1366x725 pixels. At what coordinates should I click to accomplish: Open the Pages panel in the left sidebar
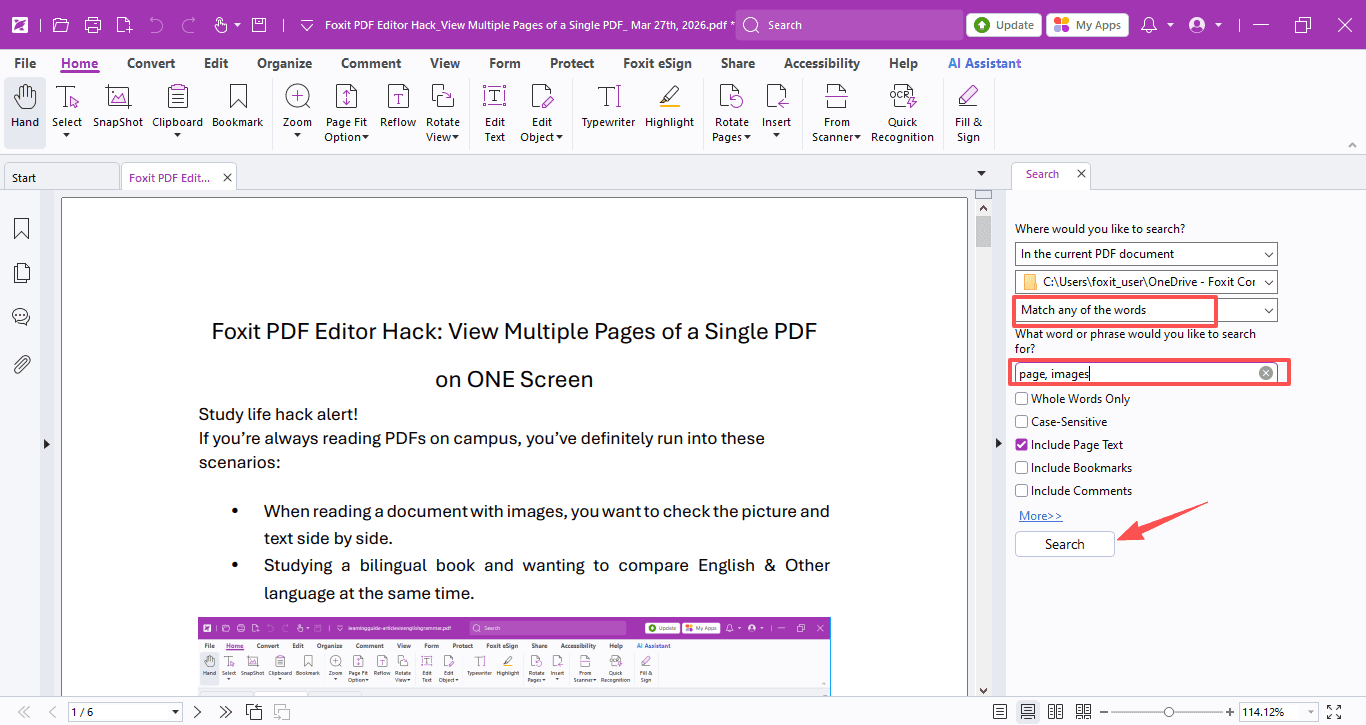(21, 273)
